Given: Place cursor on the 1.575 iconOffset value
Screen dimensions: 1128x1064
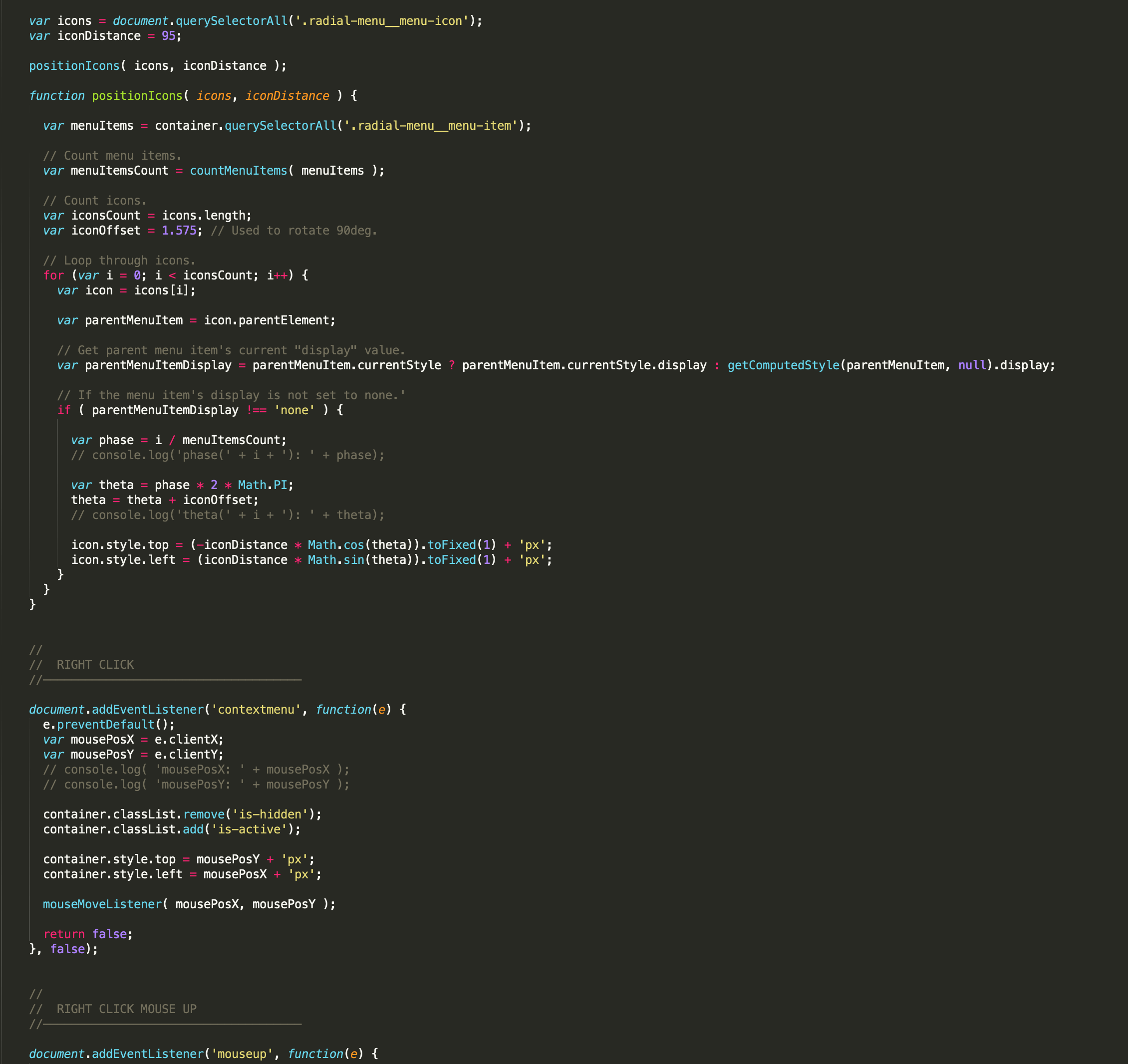Looking at the screenshot, I should (179, 231).
